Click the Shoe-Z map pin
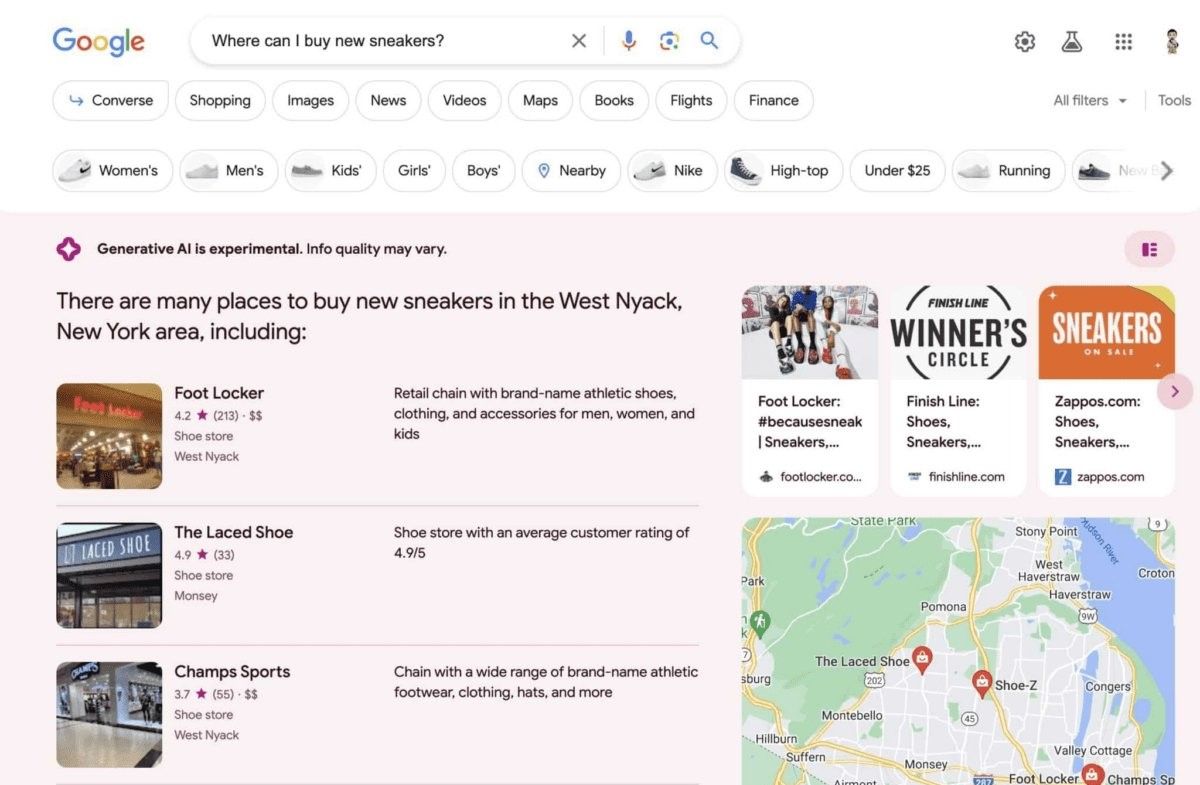This screenshot has height=785, width=1200. coord(981,684)
